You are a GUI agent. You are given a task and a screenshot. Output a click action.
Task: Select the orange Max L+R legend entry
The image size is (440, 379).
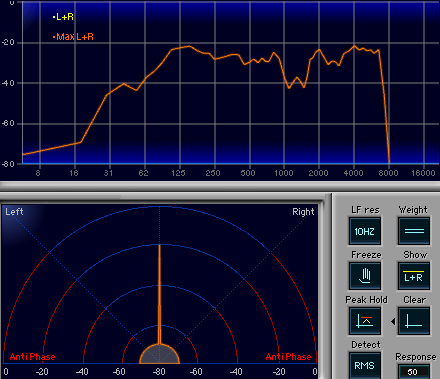coord(73,37)
